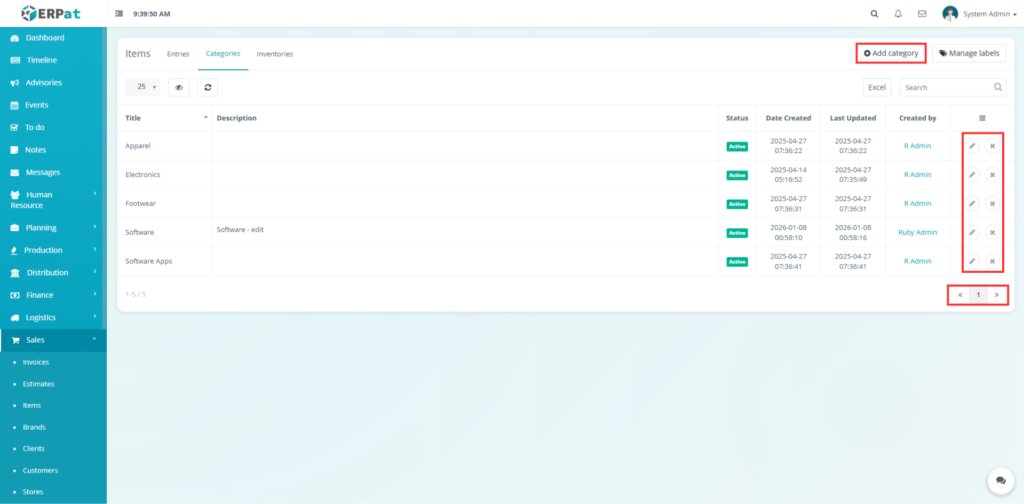Viewport: 1024px width, 504px height.
Task: Open the mail envelope icon
Action: [x=921, y=14]
